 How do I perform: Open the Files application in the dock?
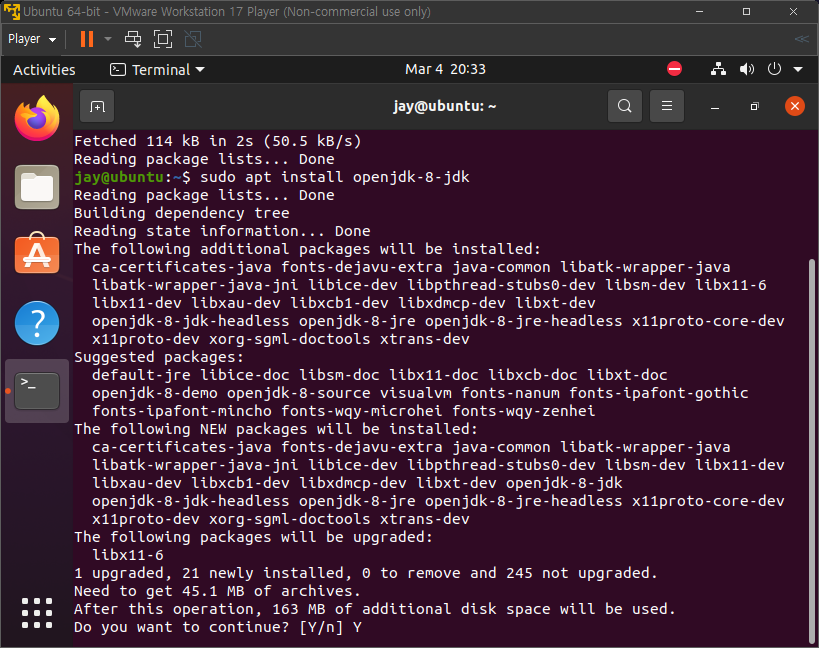tap(36, 186)
